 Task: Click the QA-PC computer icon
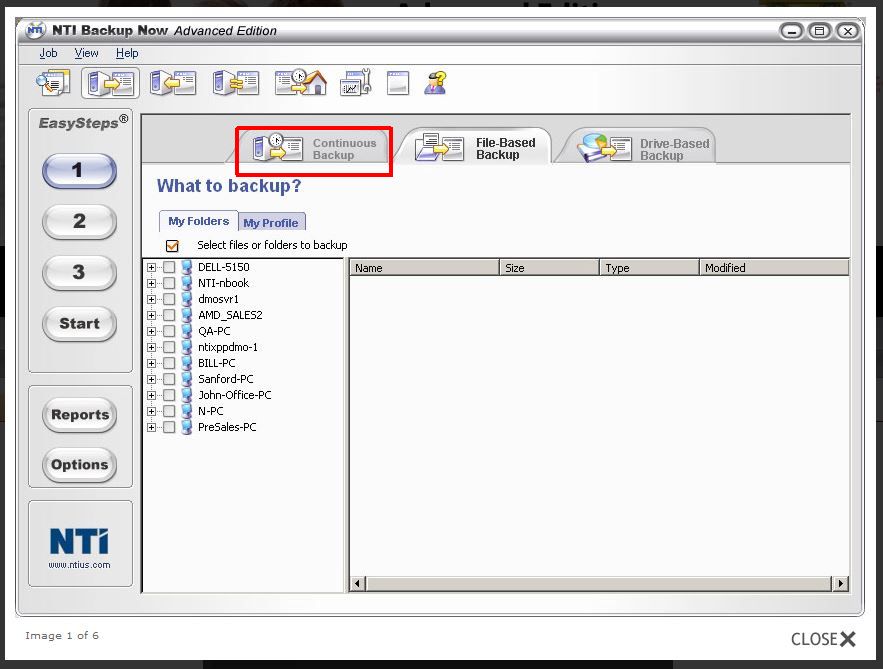click(x=187, y=331)
